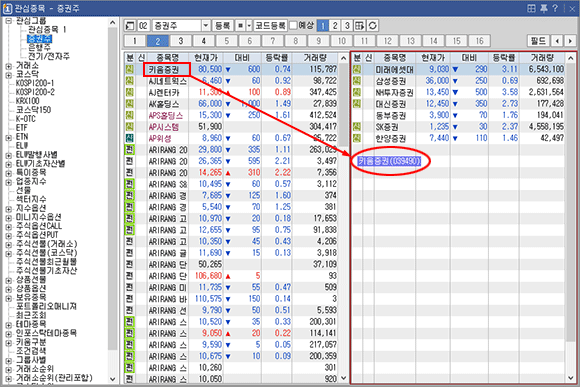
Task: Click the ■ button next to 등록
Action: click(x=240, y=26)
